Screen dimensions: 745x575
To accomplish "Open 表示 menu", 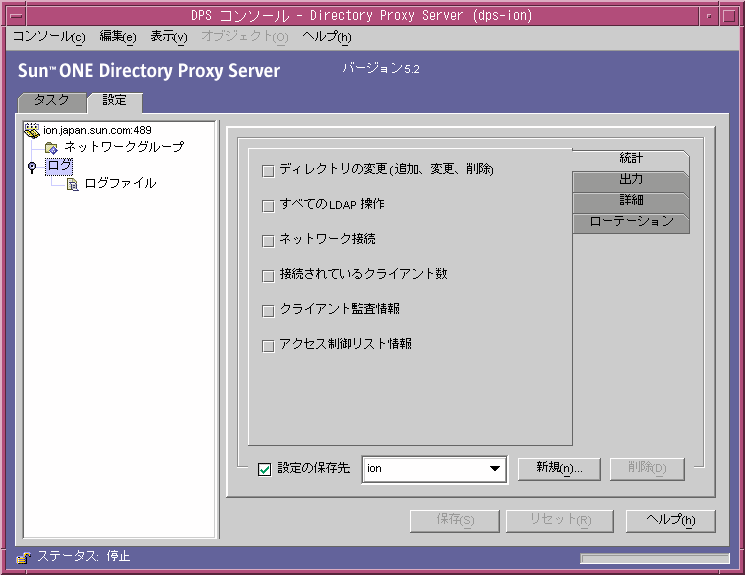I will tap(169, 37).
